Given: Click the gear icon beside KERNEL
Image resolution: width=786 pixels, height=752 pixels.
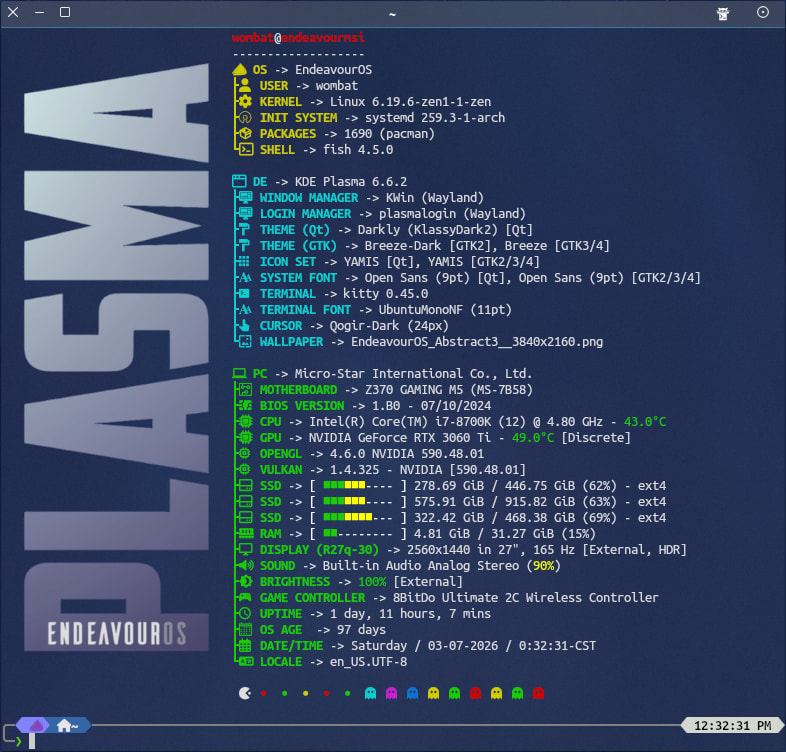Looking at the screenshot, I should click(245, 102).
